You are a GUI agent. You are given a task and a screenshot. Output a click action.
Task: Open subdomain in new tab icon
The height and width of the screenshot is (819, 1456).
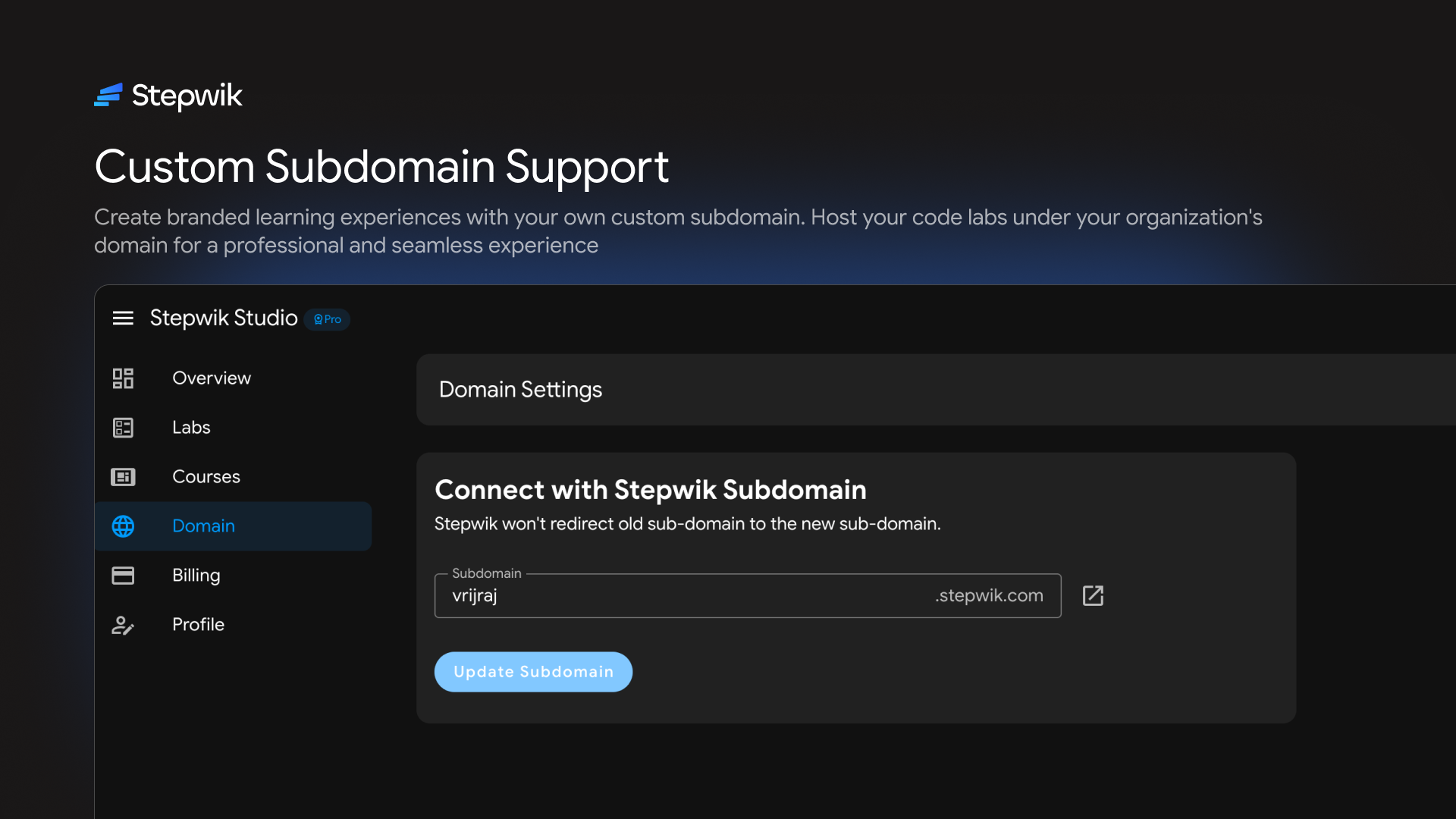tap(1093, 596)
